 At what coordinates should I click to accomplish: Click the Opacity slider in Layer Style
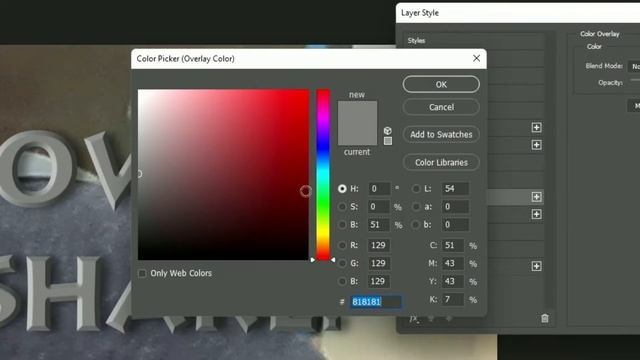[x=635, y=80]
